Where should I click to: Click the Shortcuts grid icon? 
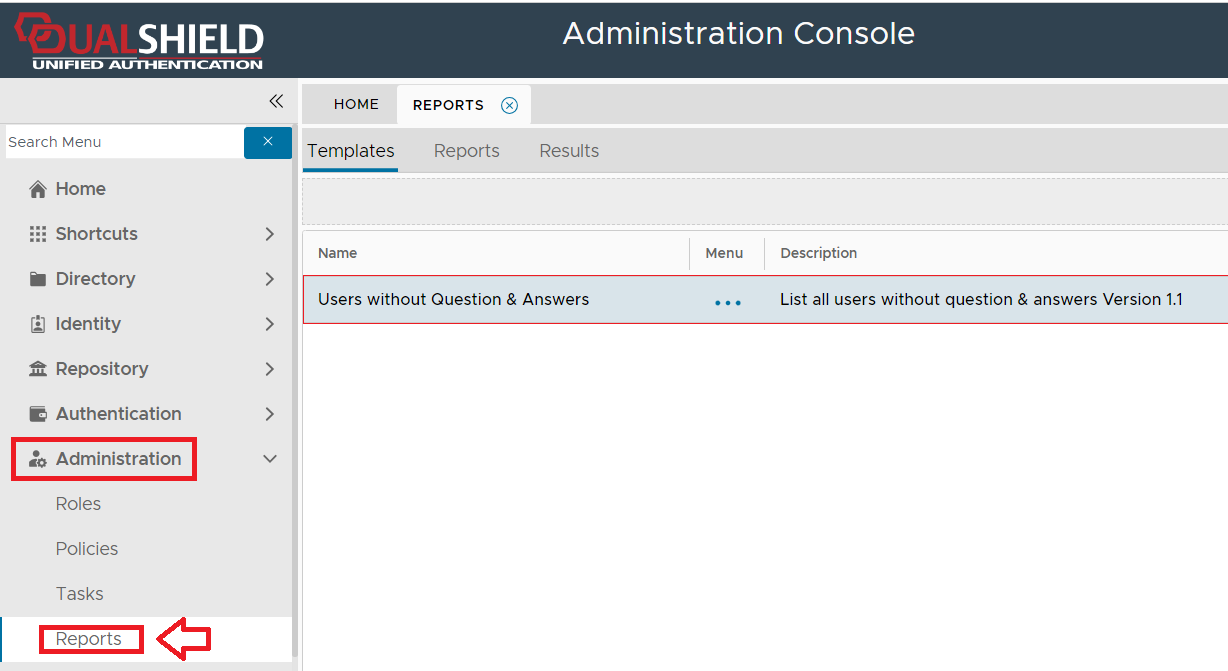(38, 234)
